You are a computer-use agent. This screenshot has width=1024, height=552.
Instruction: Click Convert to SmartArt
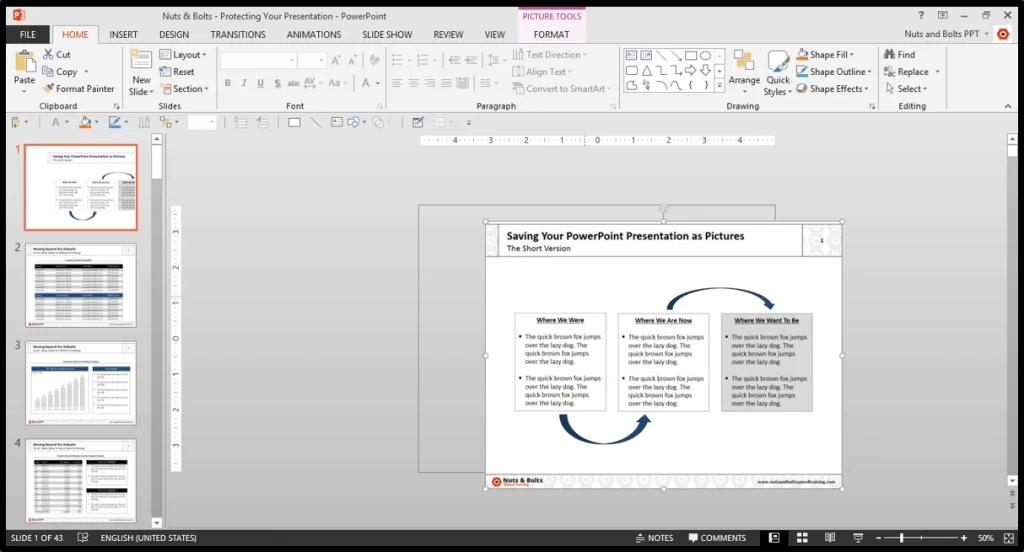point(562,89)
